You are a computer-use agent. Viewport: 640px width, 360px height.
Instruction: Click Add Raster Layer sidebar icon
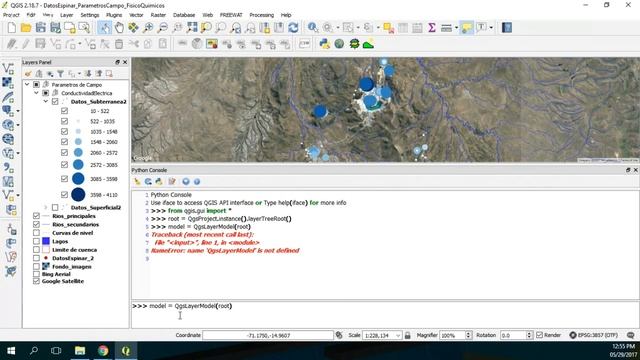point(8,82)
